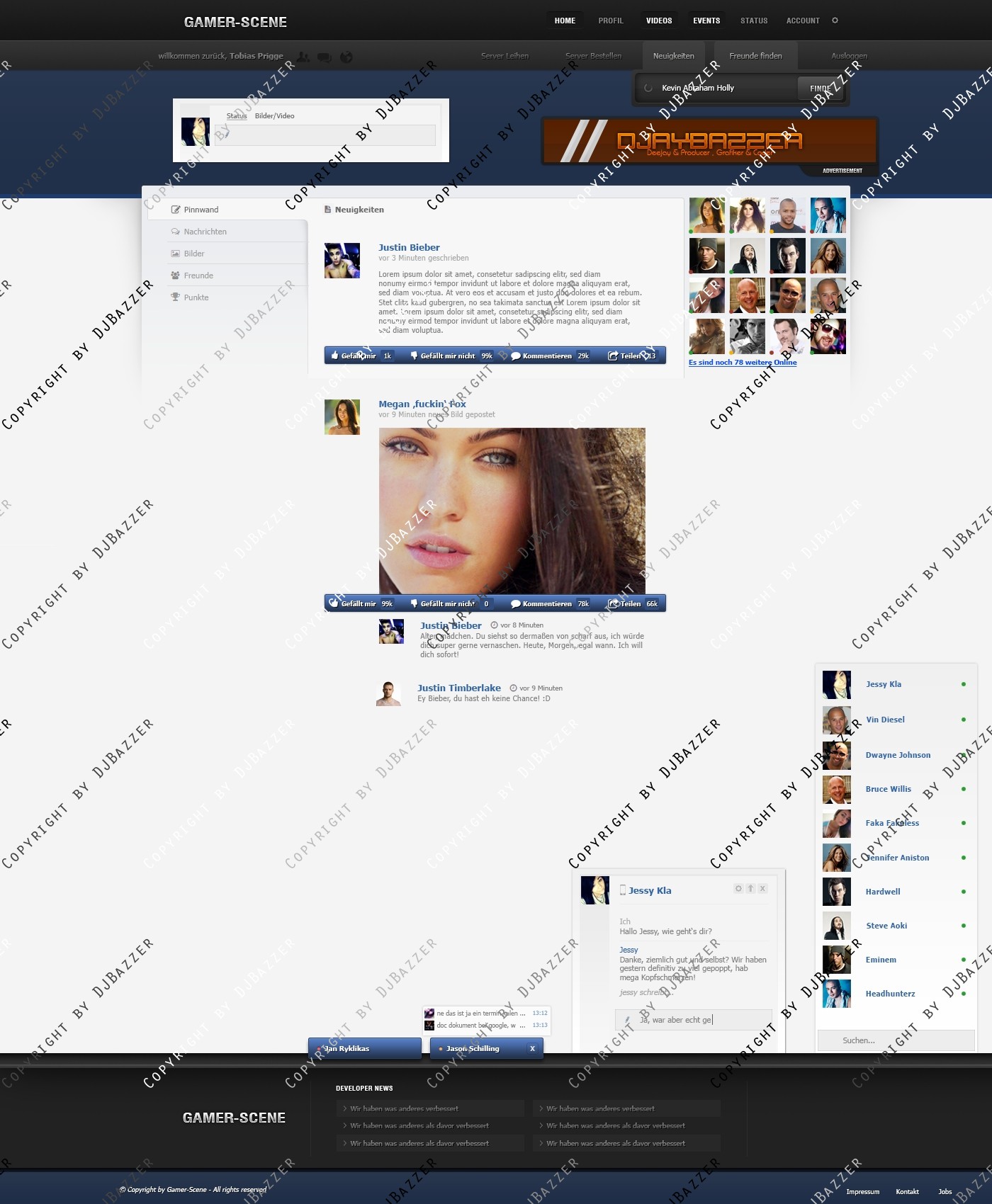This screenshot has width=992, height=1204.
Task: Switch to the Freunde finden tab
Action: coord(756,56)
